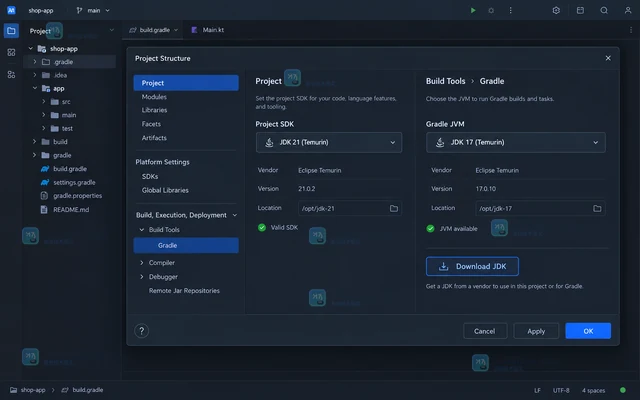
Task: Click the LF line separator in status bar
Action: (x=537, y=390)
